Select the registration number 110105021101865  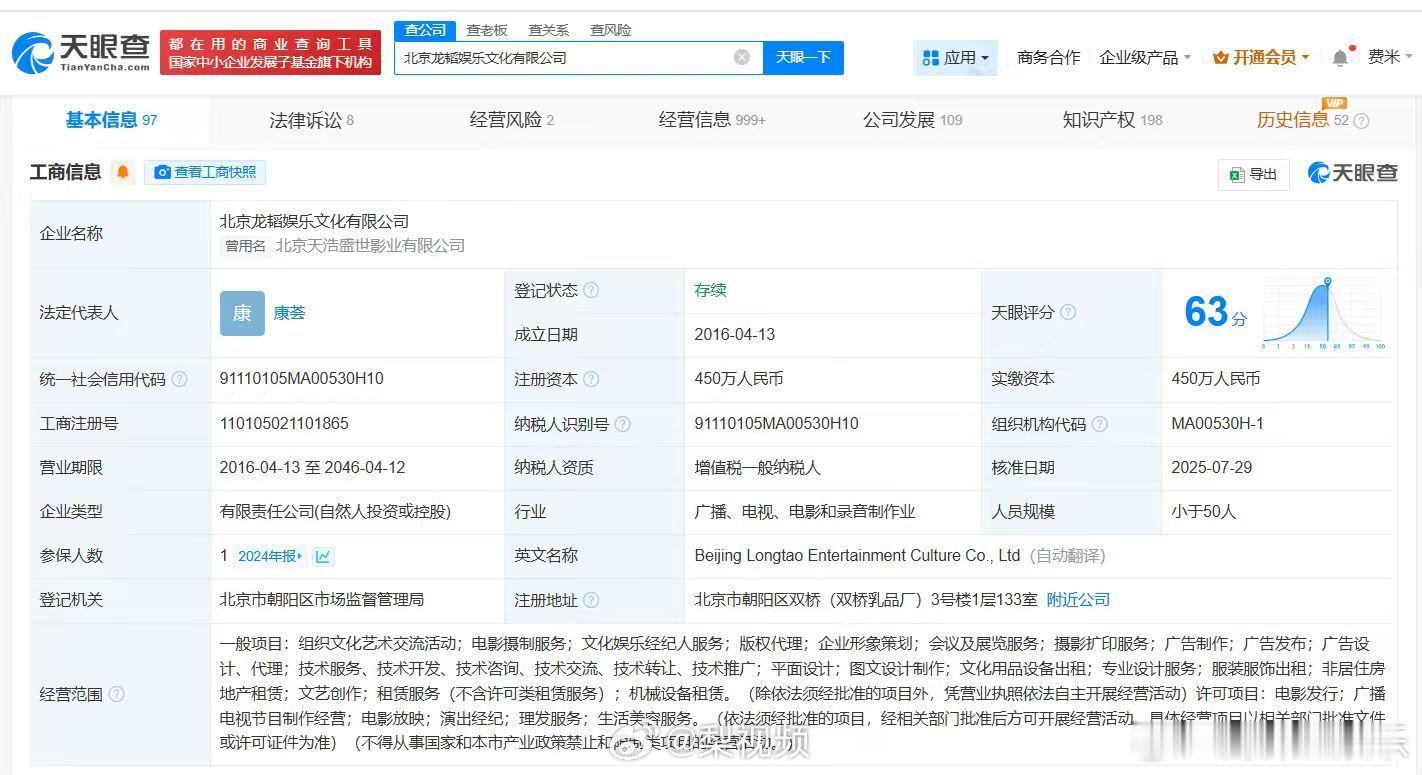coord(284,424)
